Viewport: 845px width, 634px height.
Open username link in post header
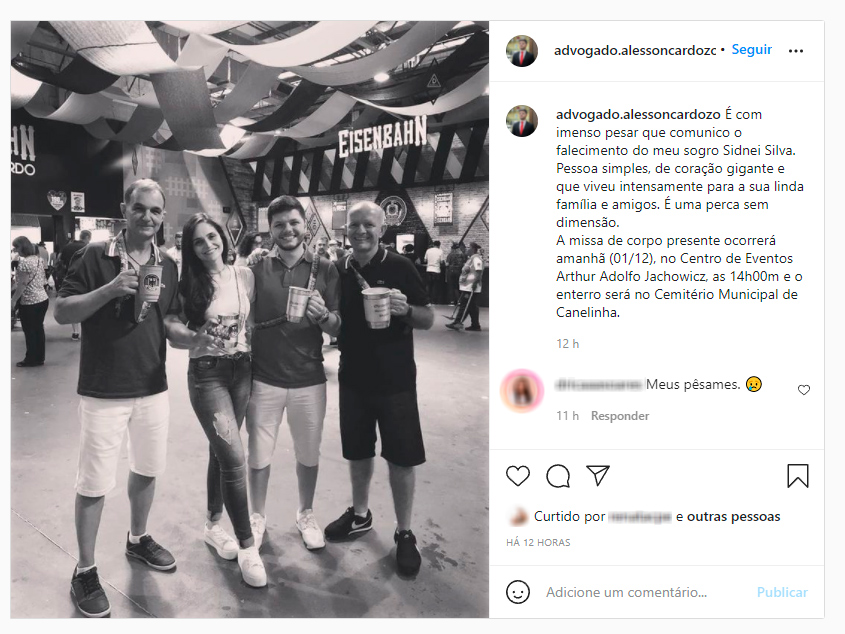pos(635,50)
